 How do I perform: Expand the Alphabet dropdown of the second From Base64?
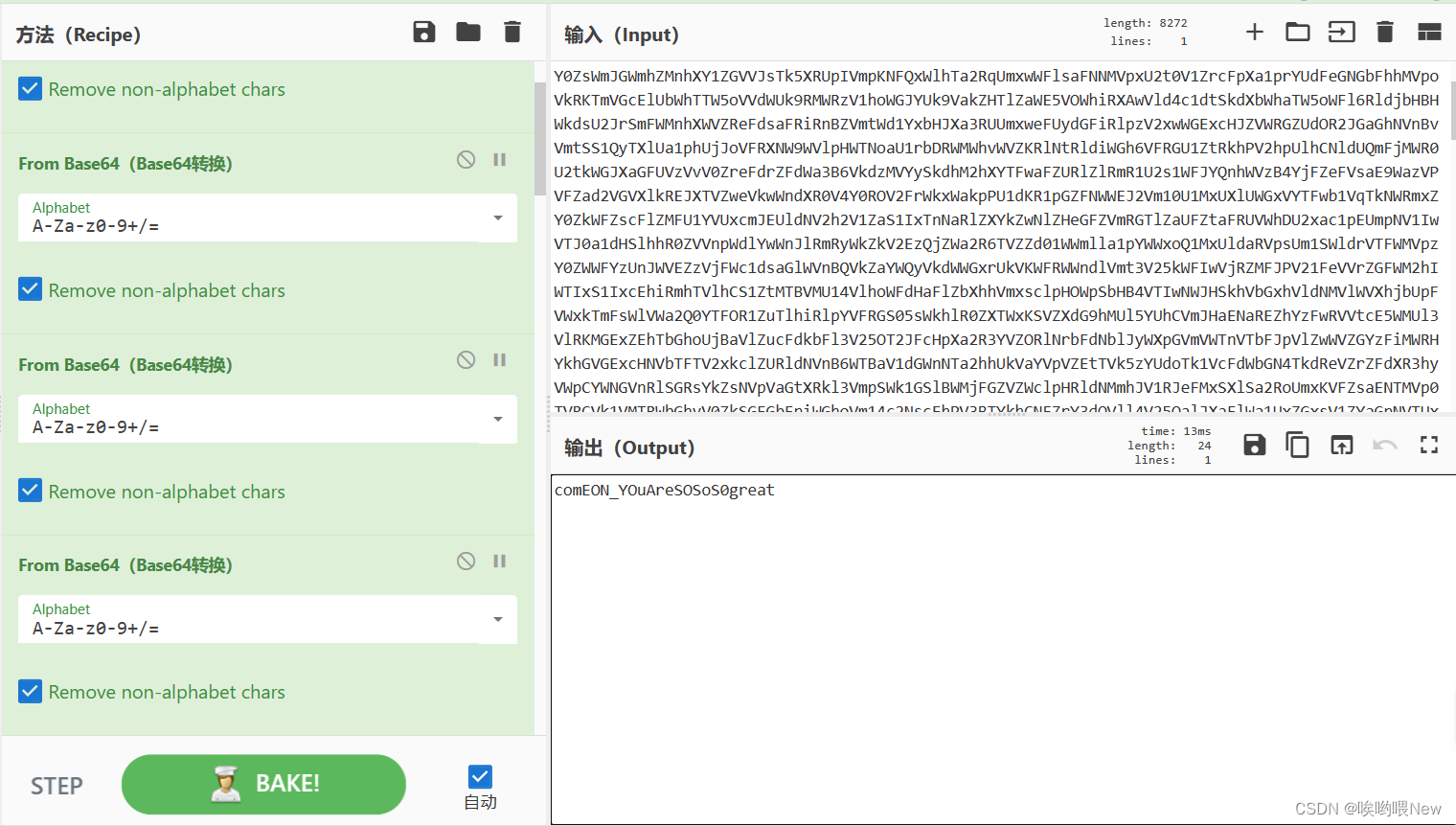point(498,419)
